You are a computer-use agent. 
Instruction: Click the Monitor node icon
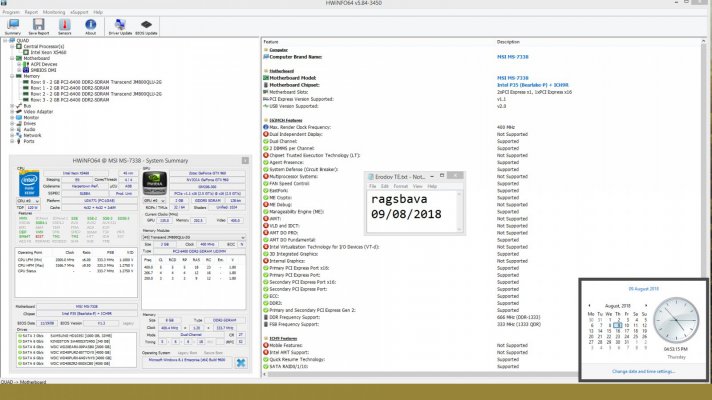pos(19,118)
